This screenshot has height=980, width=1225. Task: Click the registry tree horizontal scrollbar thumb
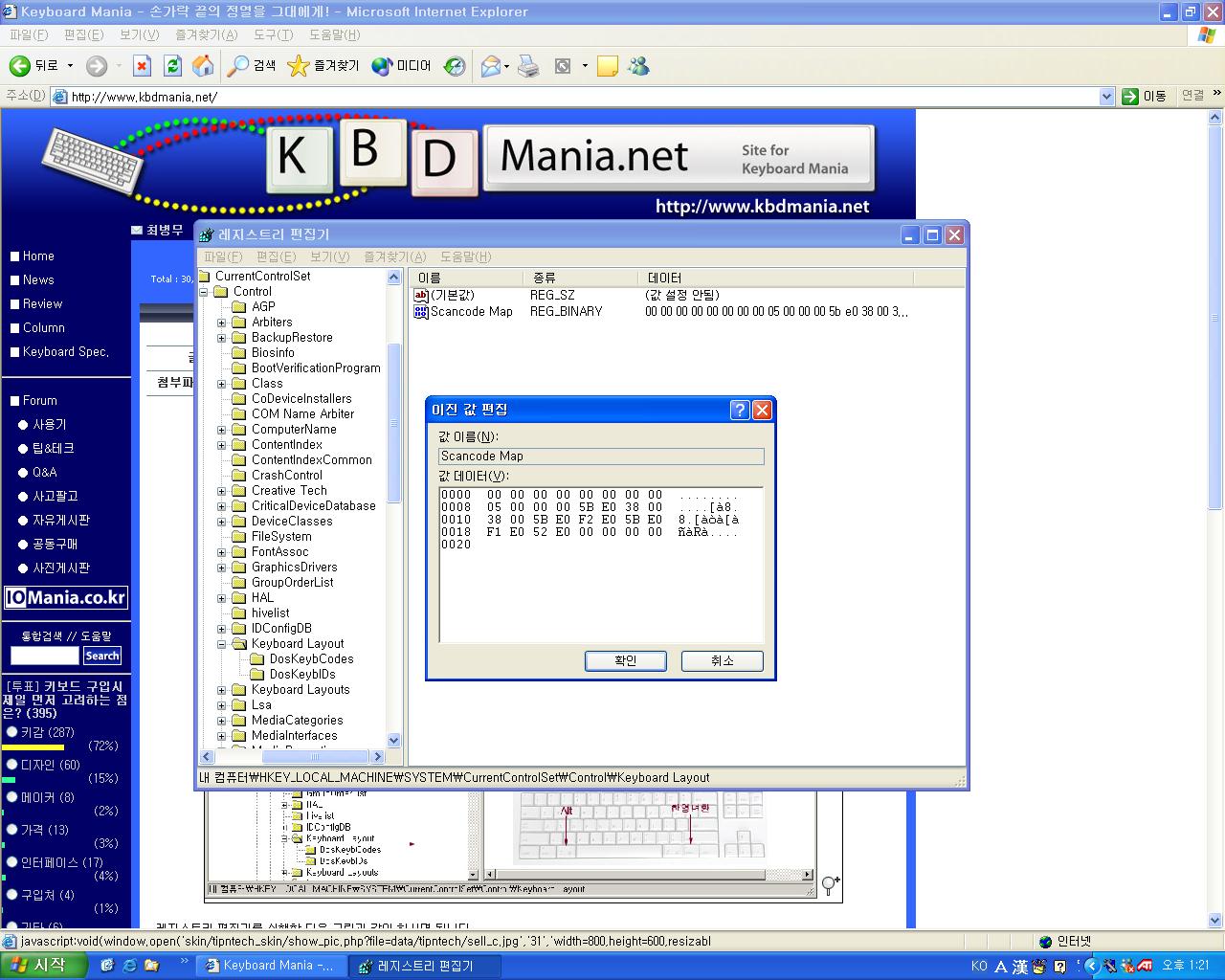[314, 756]
